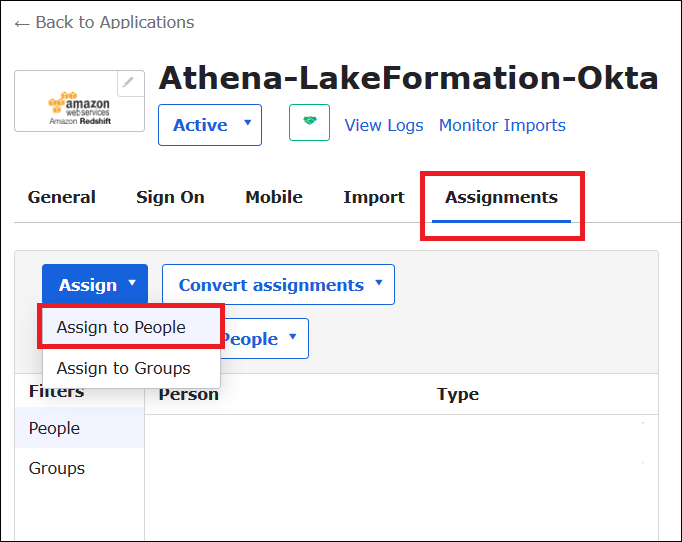Click the back arrow to Applications
This screenshot has height=542, width=682.
[x=22, y=22]
